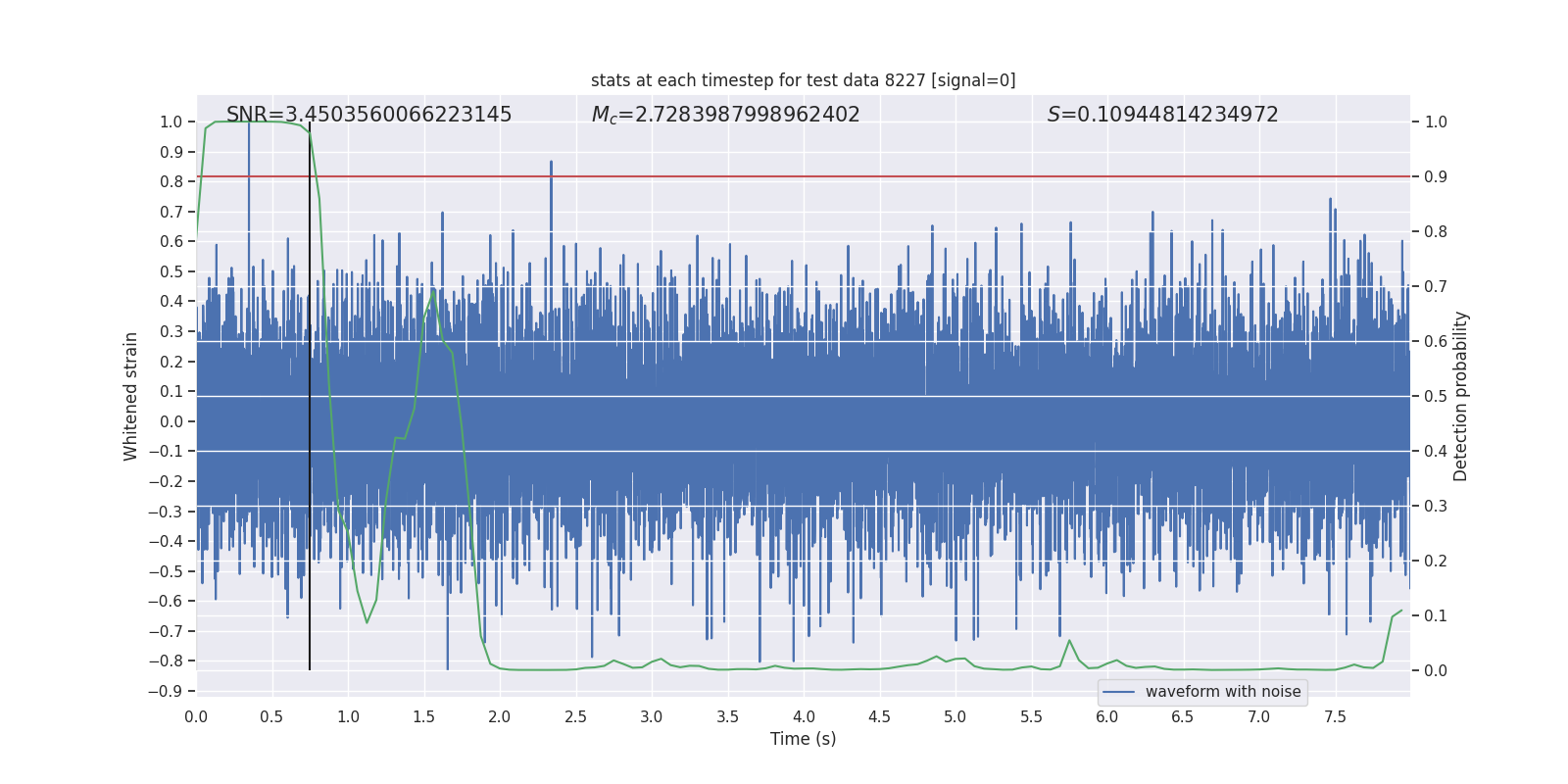
Task: Click the x-axis tick label 0.0
Action: [196, 717]
